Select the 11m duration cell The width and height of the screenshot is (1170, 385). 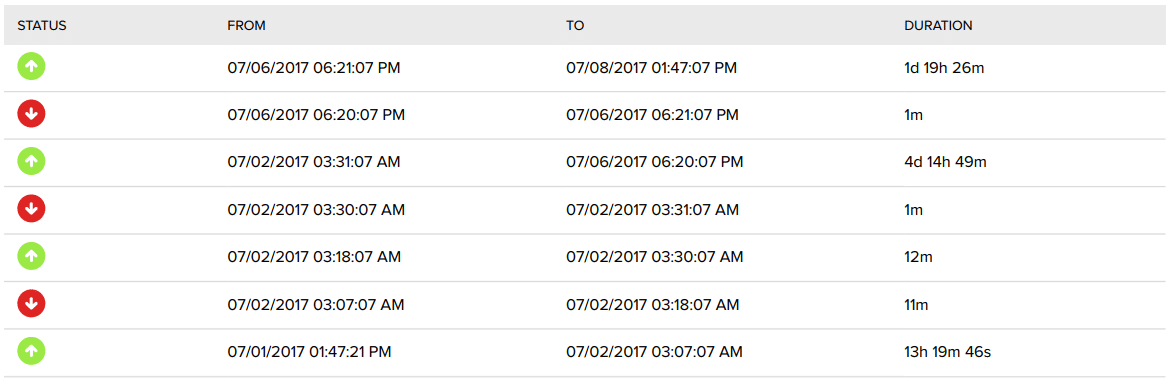(x=914, y=304)
